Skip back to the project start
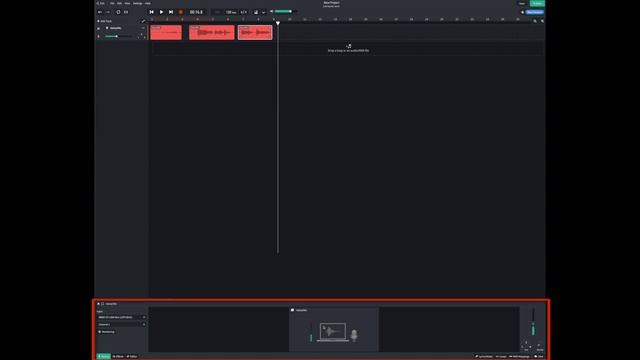 [151, 12]
